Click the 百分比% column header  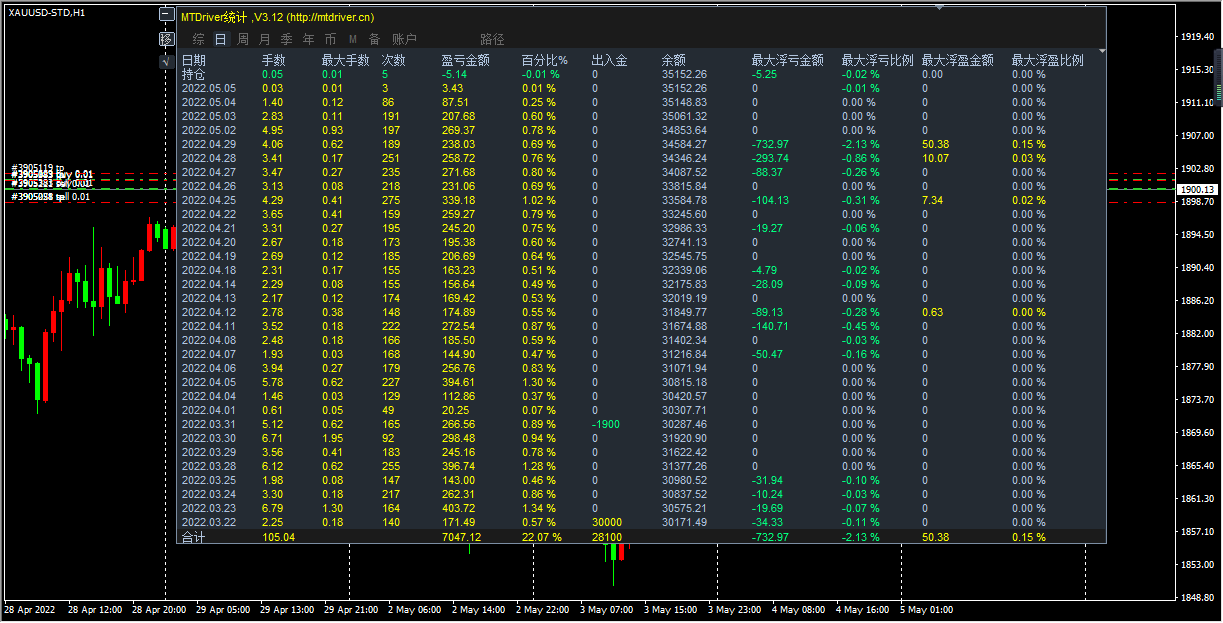544,60
